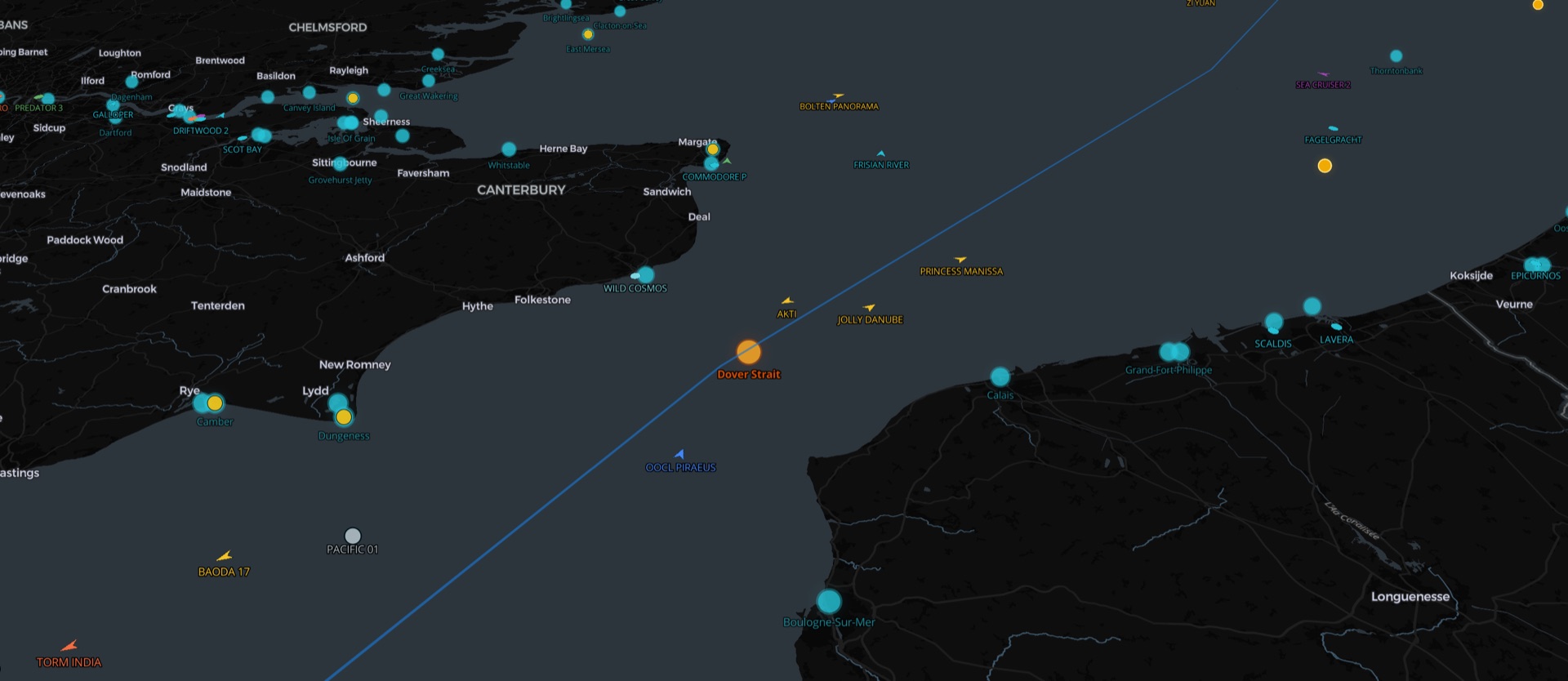
Task: Click the yellow marker above Dungeness label
Action: point(344,417)
